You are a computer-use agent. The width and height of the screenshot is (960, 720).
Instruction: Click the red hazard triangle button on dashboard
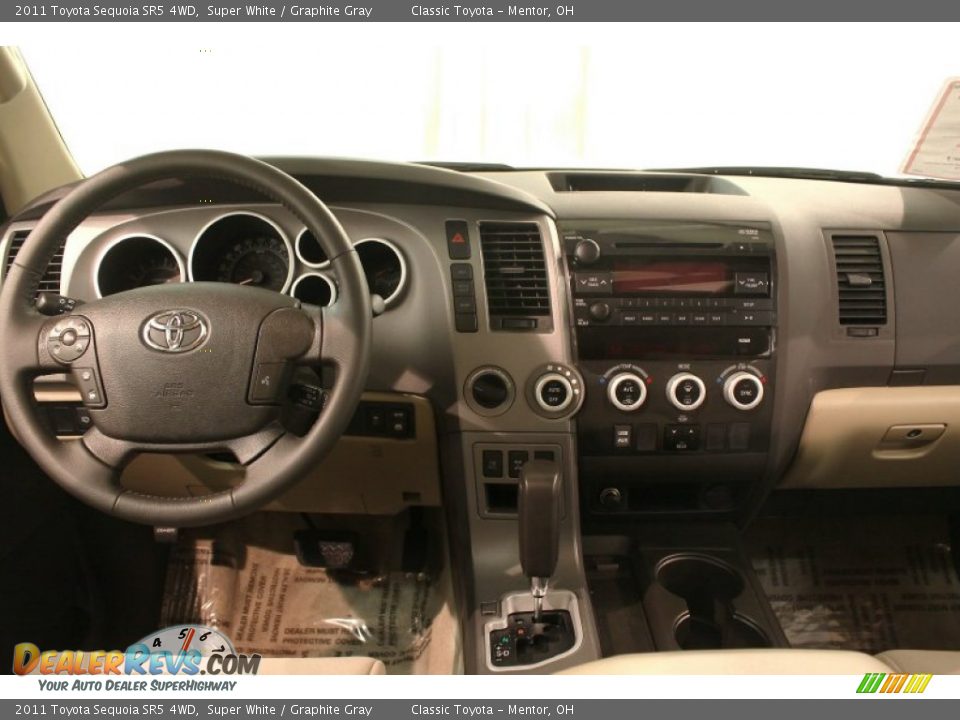[x=458, y=239]
